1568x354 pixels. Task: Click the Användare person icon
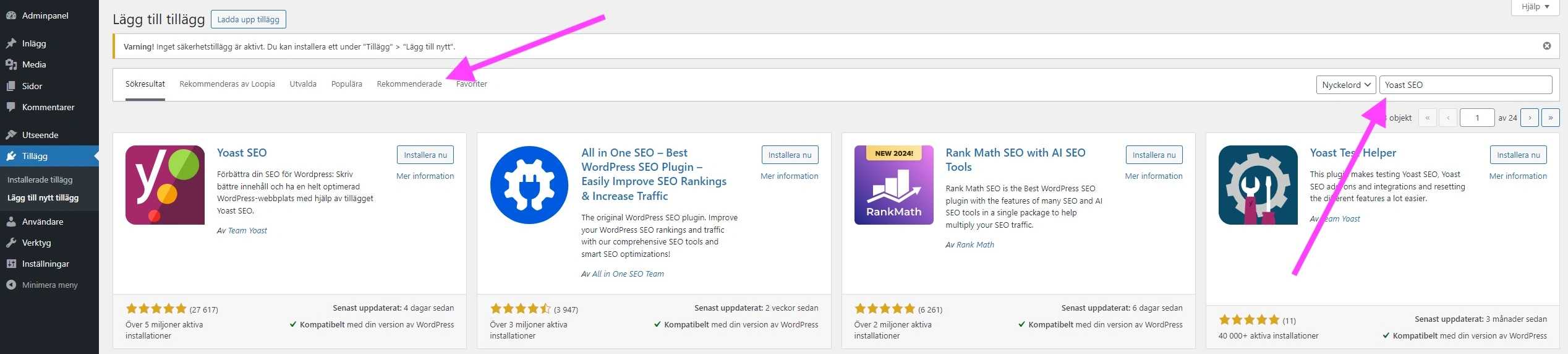point(11,222)
